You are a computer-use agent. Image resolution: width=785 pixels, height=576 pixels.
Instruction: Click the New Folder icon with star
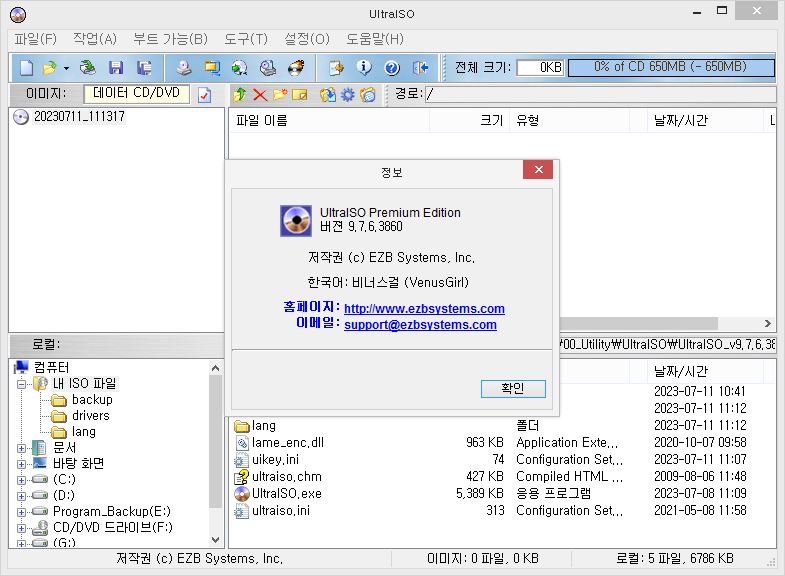280,95
